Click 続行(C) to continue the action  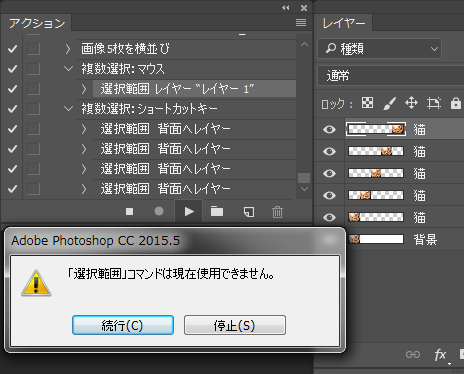pos(123,325)
